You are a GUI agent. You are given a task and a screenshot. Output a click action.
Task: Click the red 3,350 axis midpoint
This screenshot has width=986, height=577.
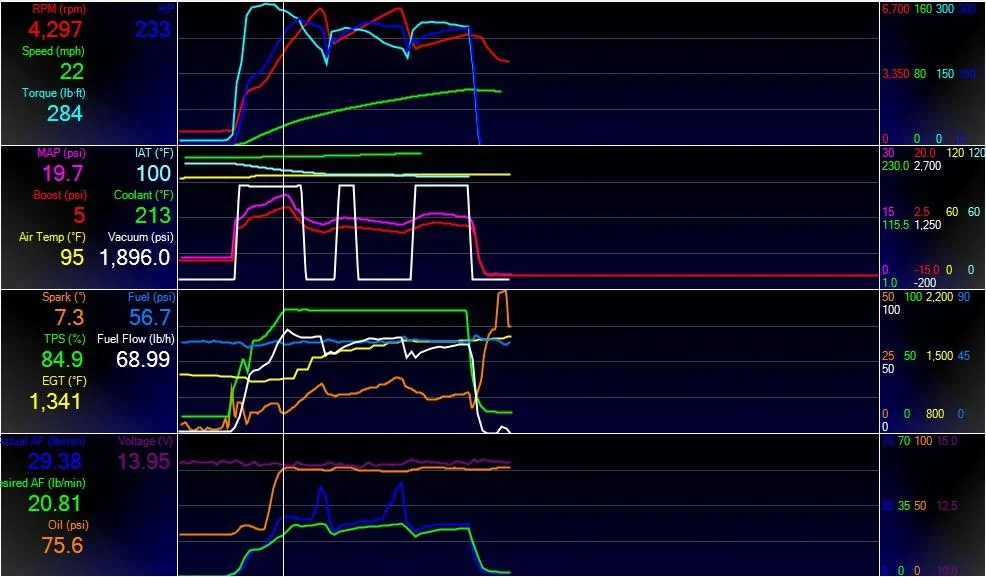click(895, 74)
